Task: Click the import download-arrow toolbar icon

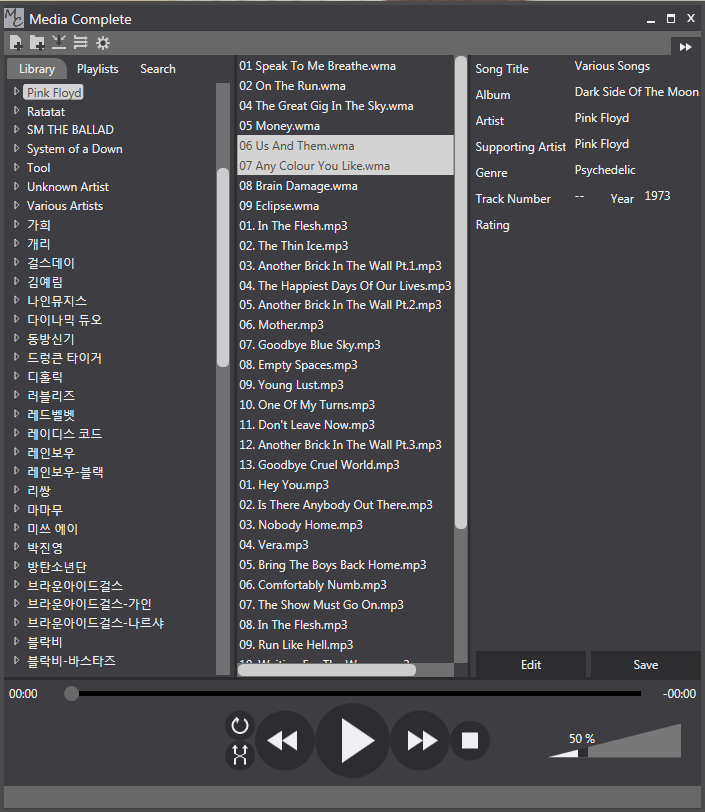Action: pos(59,42)
